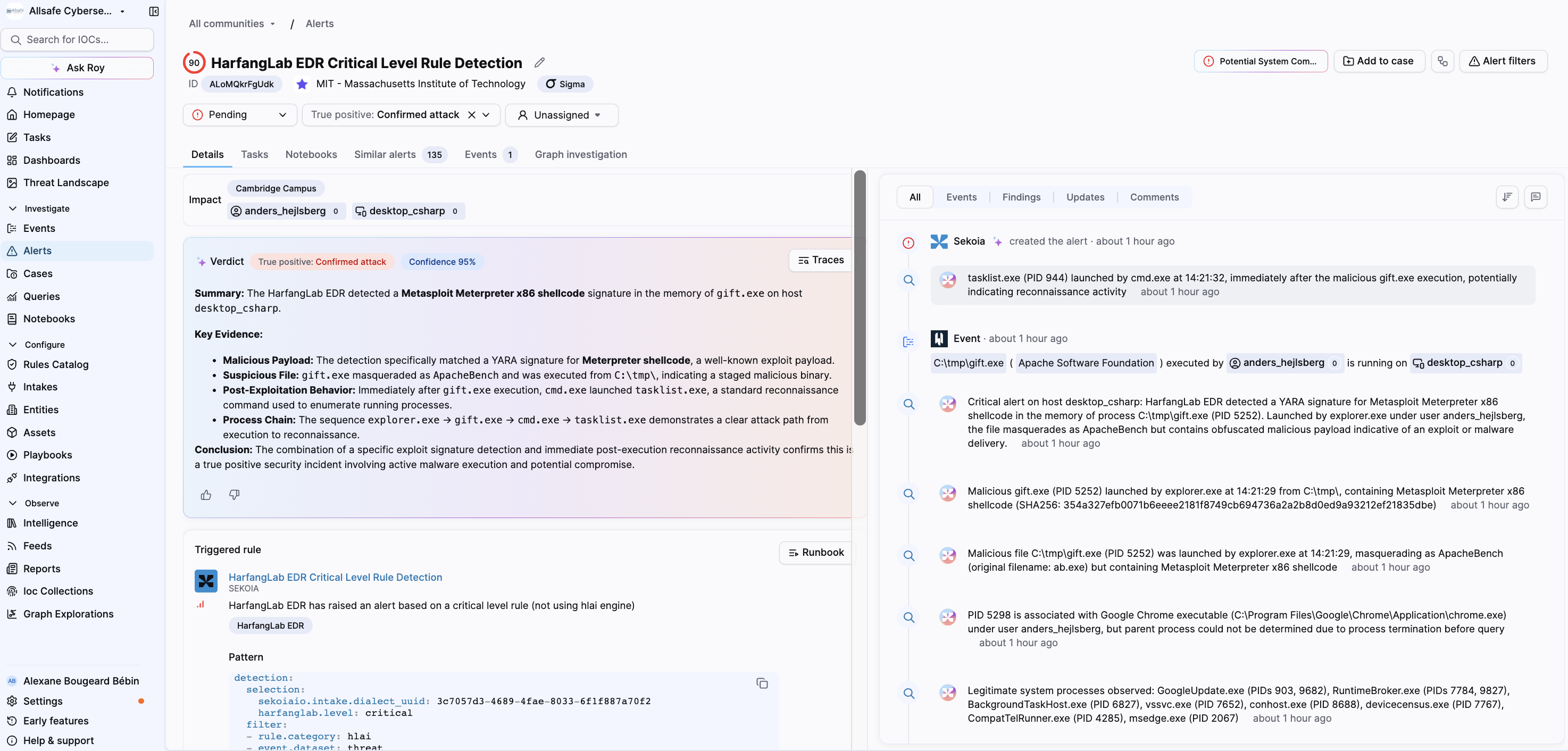Click the details panel vertical scrollbar
This screenshot has width=1568, height=751.
[x=860, y=298]
